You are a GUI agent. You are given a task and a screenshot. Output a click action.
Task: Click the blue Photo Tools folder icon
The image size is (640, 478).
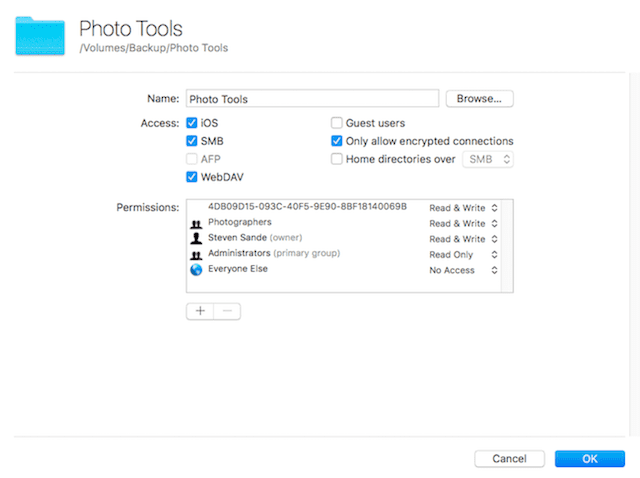pos(39,36)
